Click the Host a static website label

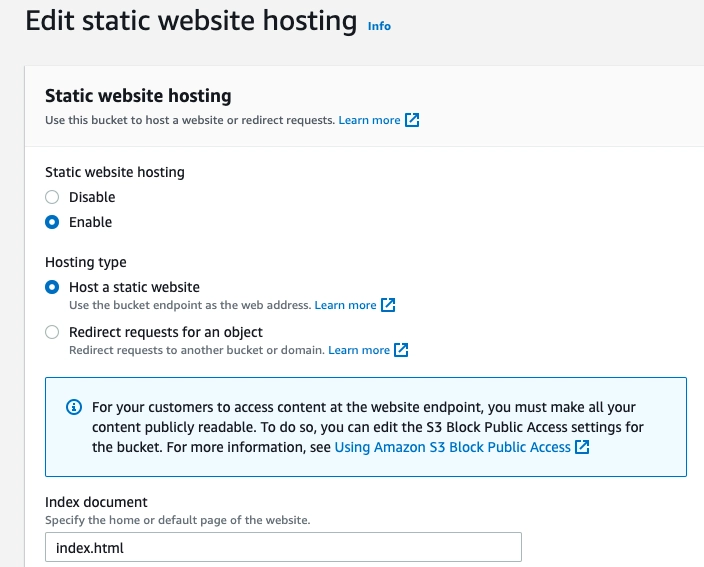[x=134, y=287]
